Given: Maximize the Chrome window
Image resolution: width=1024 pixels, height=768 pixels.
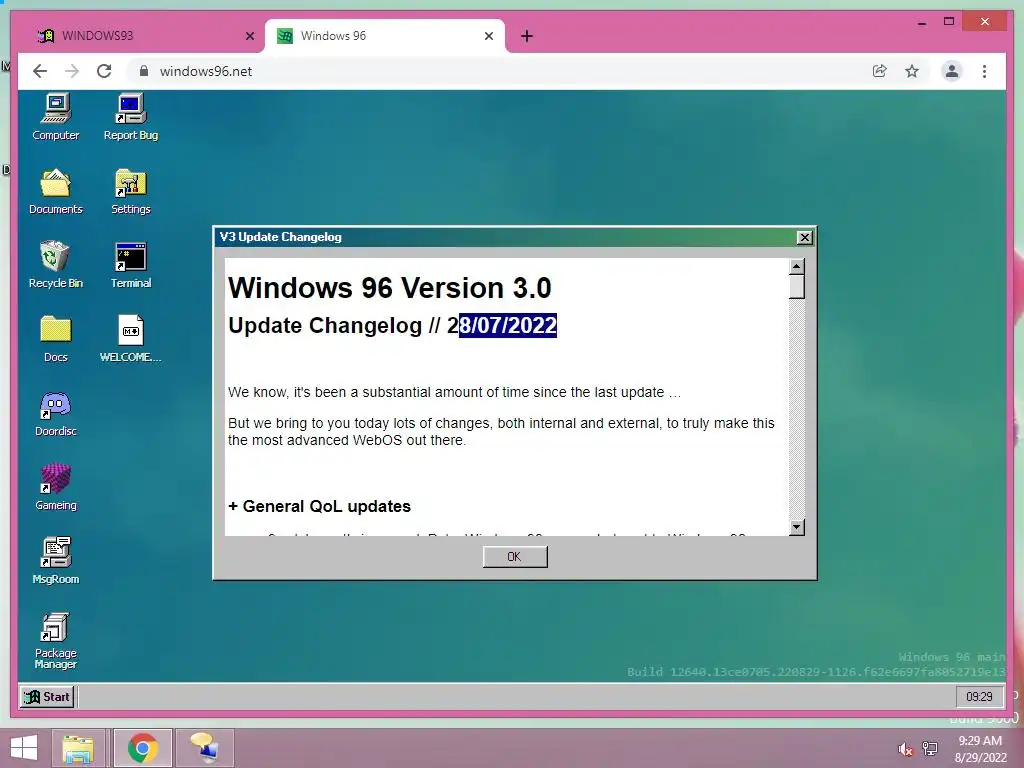Looking at the screenshot, I should pos(949,22).
